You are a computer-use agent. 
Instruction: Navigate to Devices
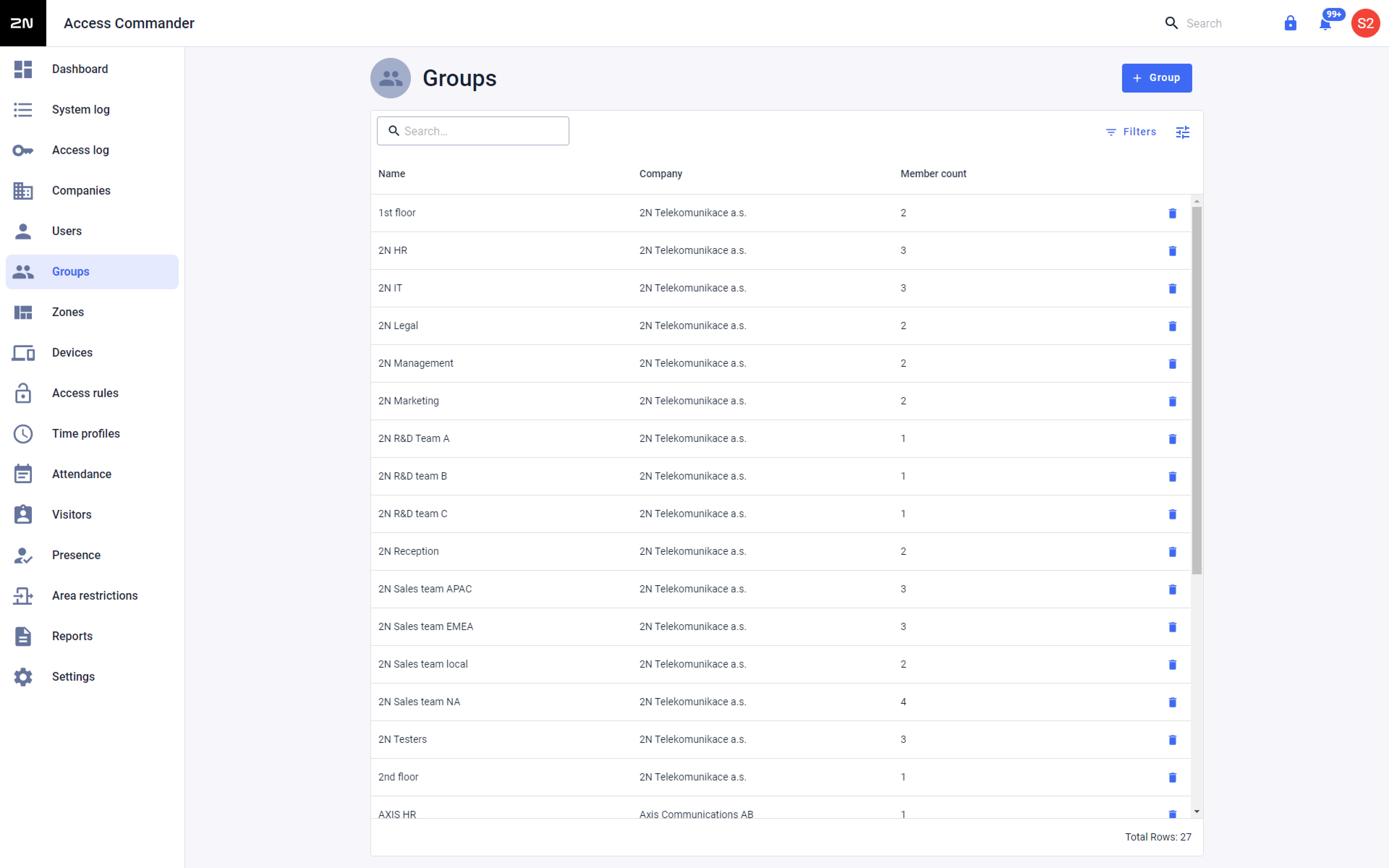pyautogui.click(x=92, y=353)
